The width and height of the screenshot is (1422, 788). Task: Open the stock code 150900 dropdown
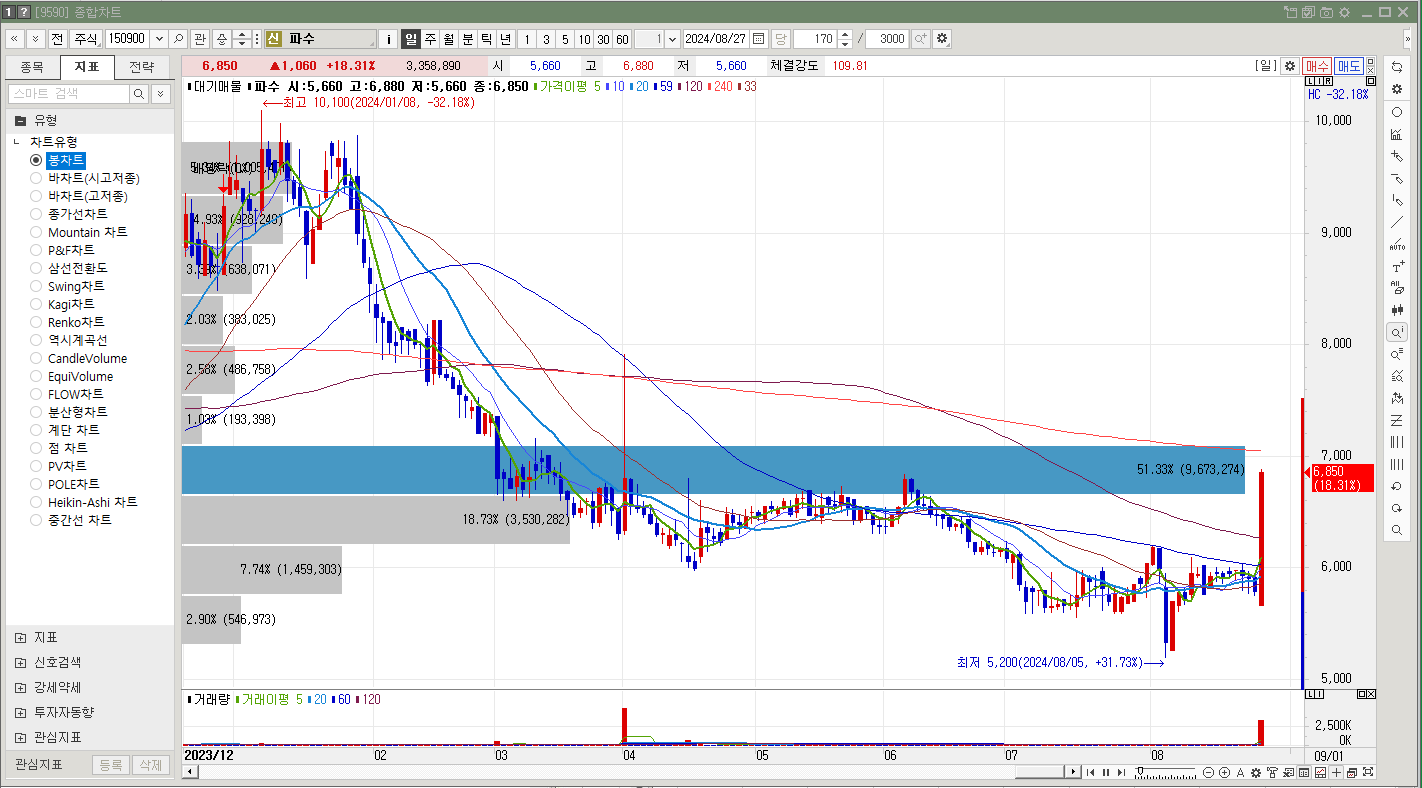159,39
